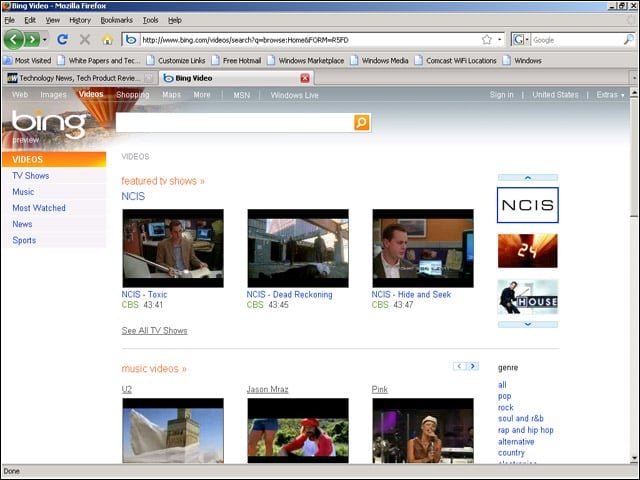Open the Tools menu
The width and height of the screenshot is (640, 480).
tap(150, 20)
